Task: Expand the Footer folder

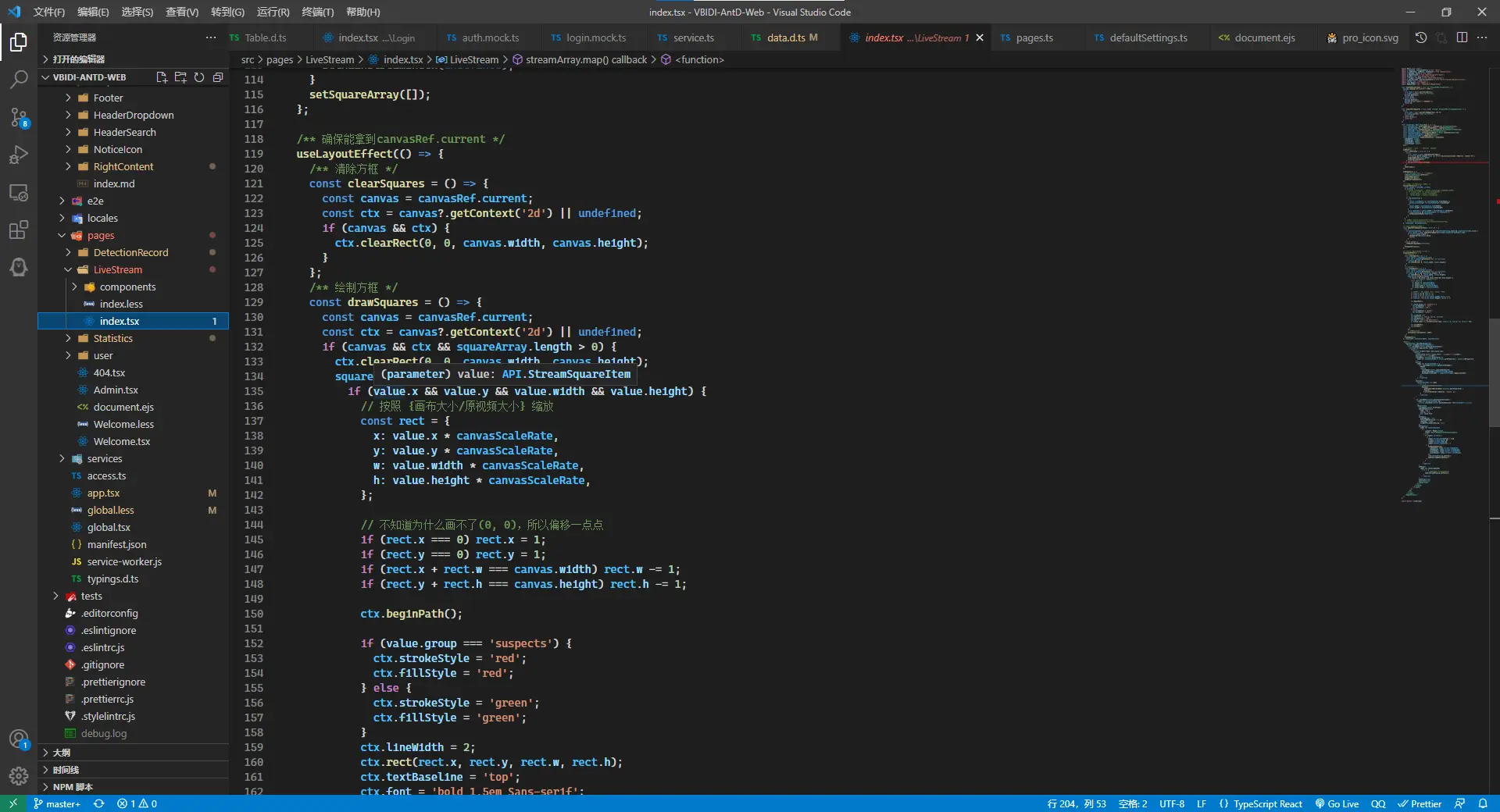Action: (108, 98)
